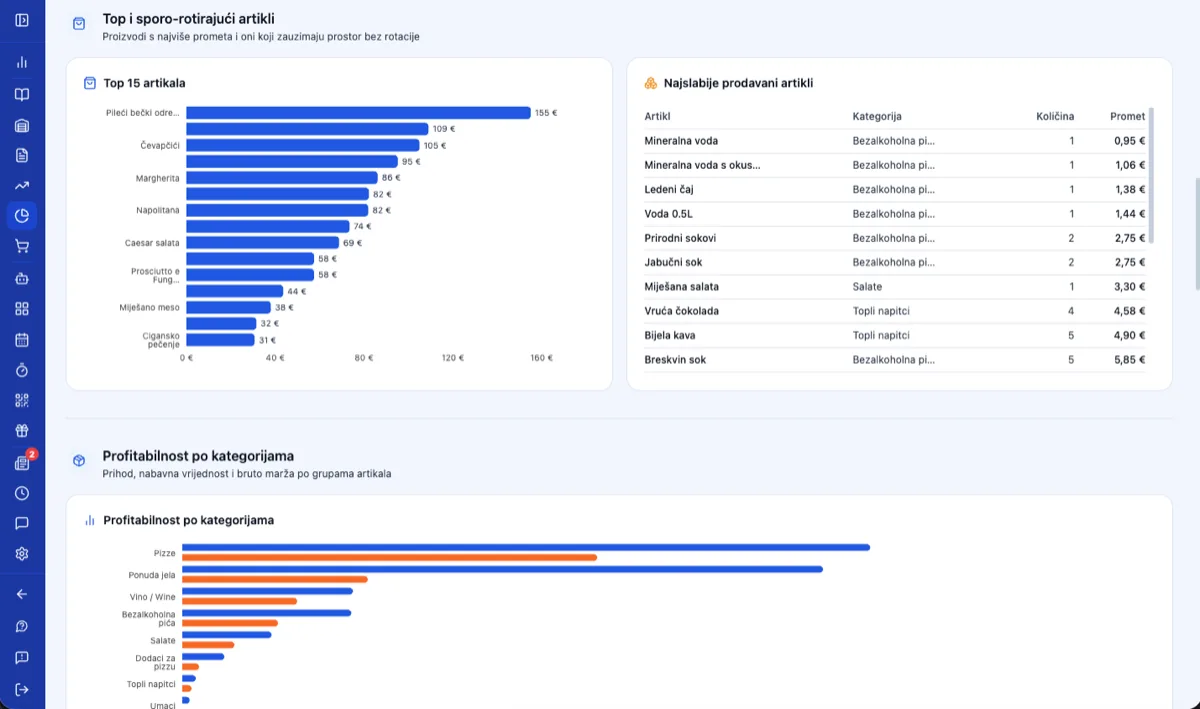Open the warehouse sidebar icon
This screenshot has width=1200, height=709.
click(22, 125)
